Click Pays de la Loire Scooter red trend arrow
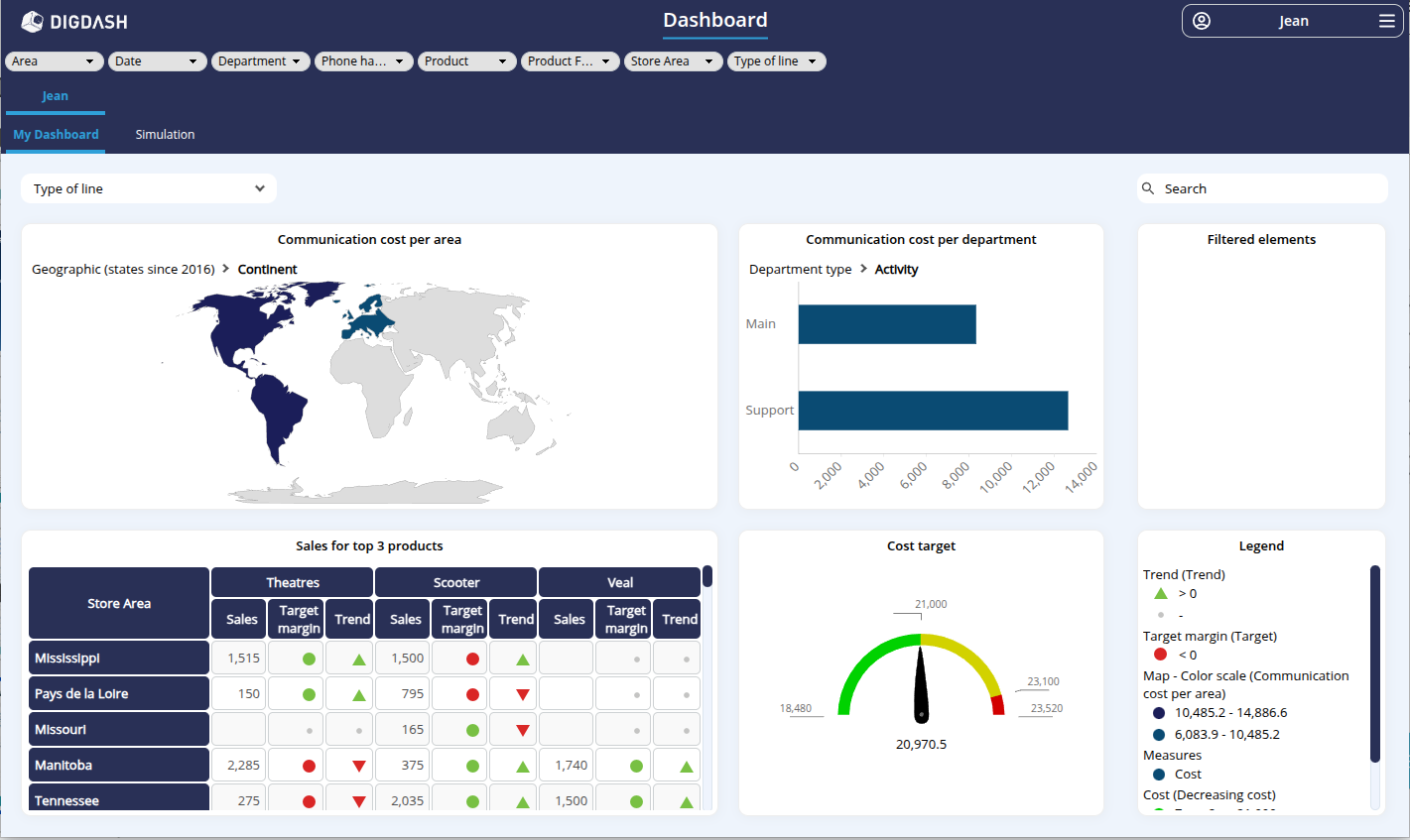The image size is (1410, 840). tap(523, 694)
